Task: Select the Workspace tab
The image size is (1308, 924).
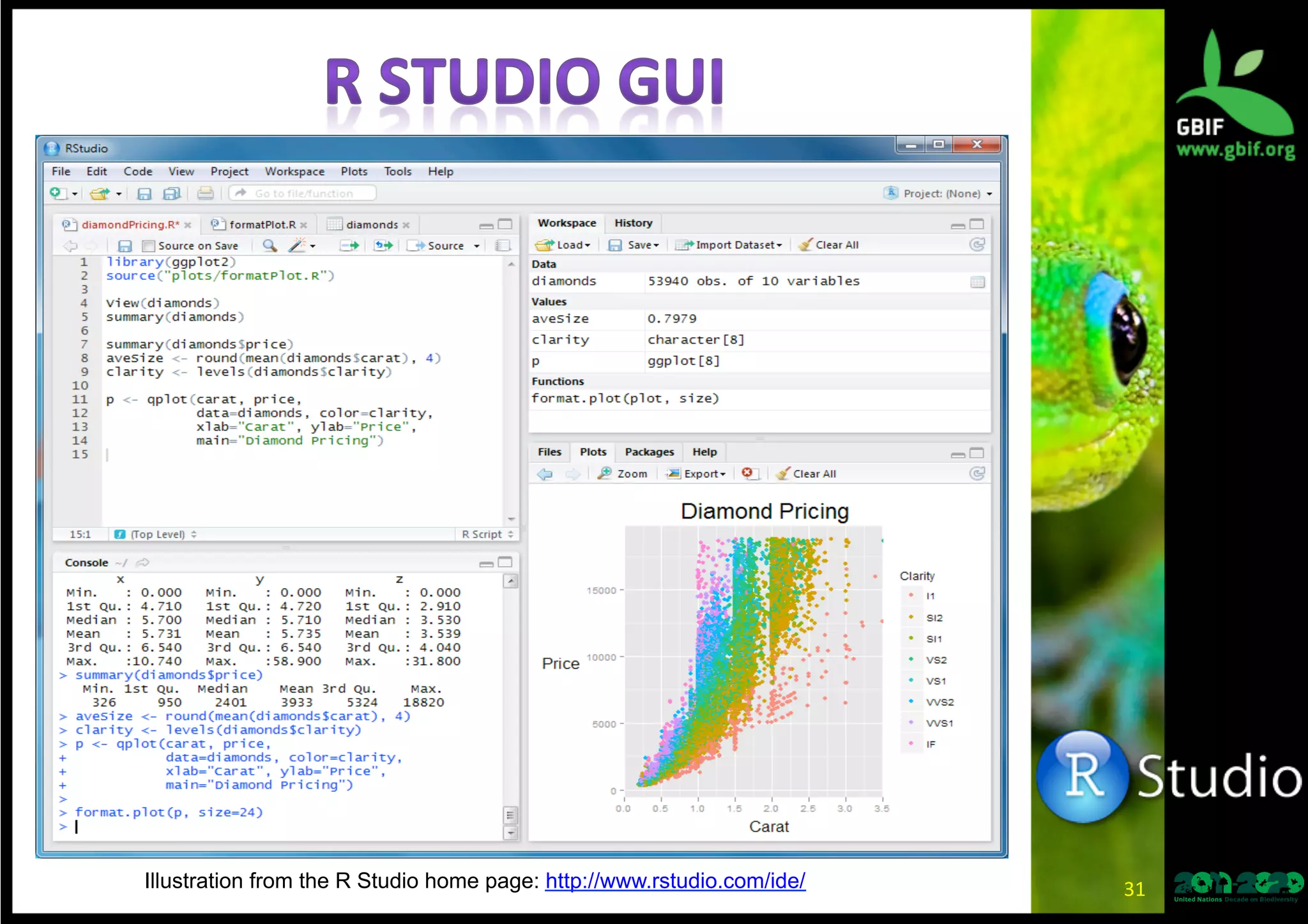Action: (x=567, y=223)
